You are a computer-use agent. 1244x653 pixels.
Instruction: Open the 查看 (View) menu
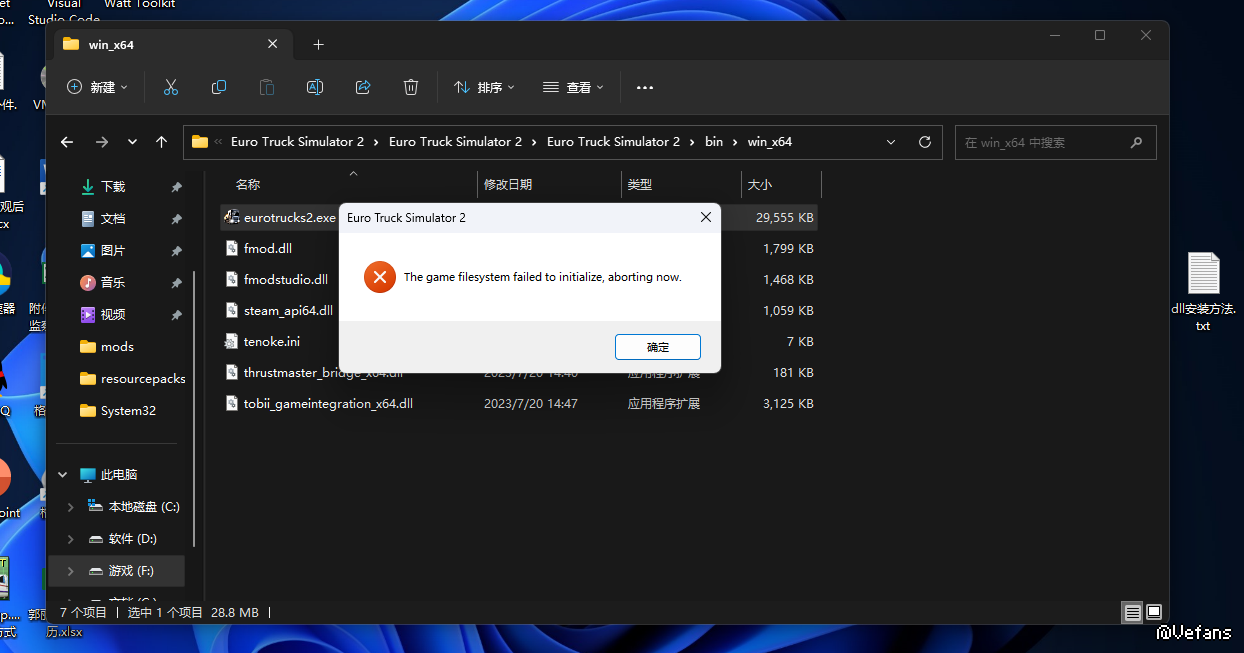point(573,88)
